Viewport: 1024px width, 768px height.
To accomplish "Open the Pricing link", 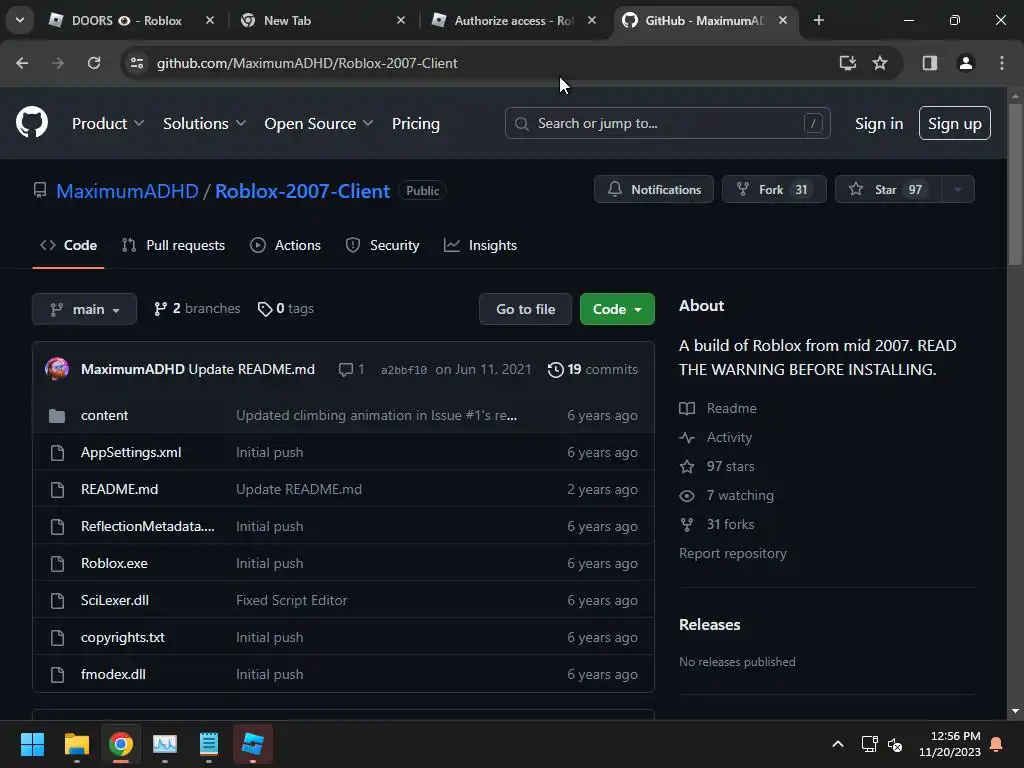I will click(x=416, y=123).
